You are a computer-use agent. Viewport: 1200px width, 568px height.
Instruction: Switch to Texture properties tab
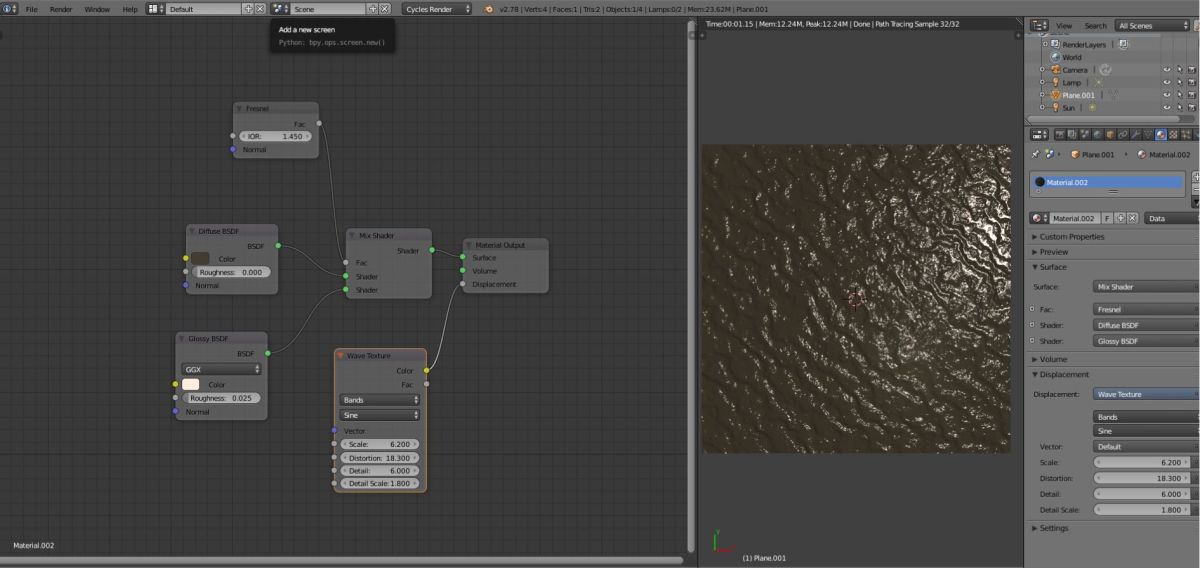1173,134
